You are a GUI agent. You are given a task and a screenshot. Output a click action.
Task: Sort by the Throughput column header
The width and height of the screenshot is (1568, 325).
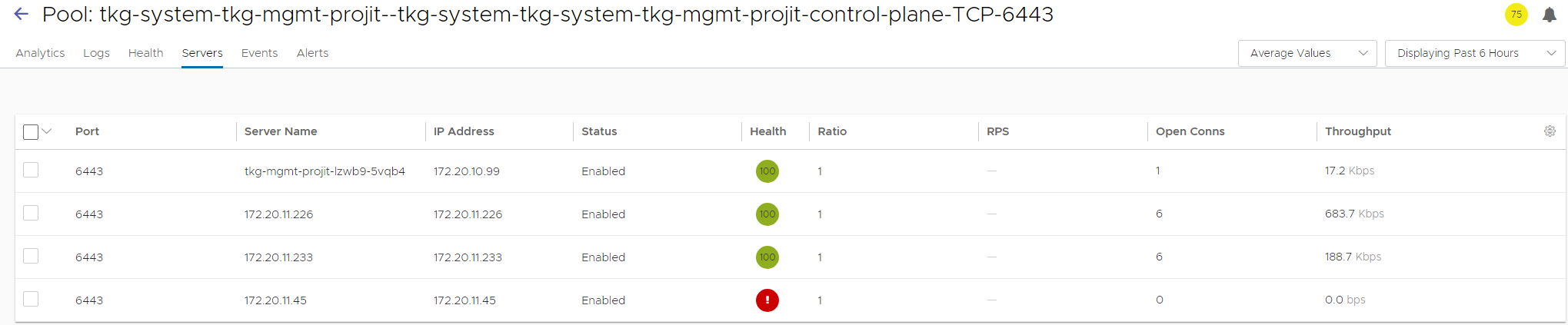1357,131
